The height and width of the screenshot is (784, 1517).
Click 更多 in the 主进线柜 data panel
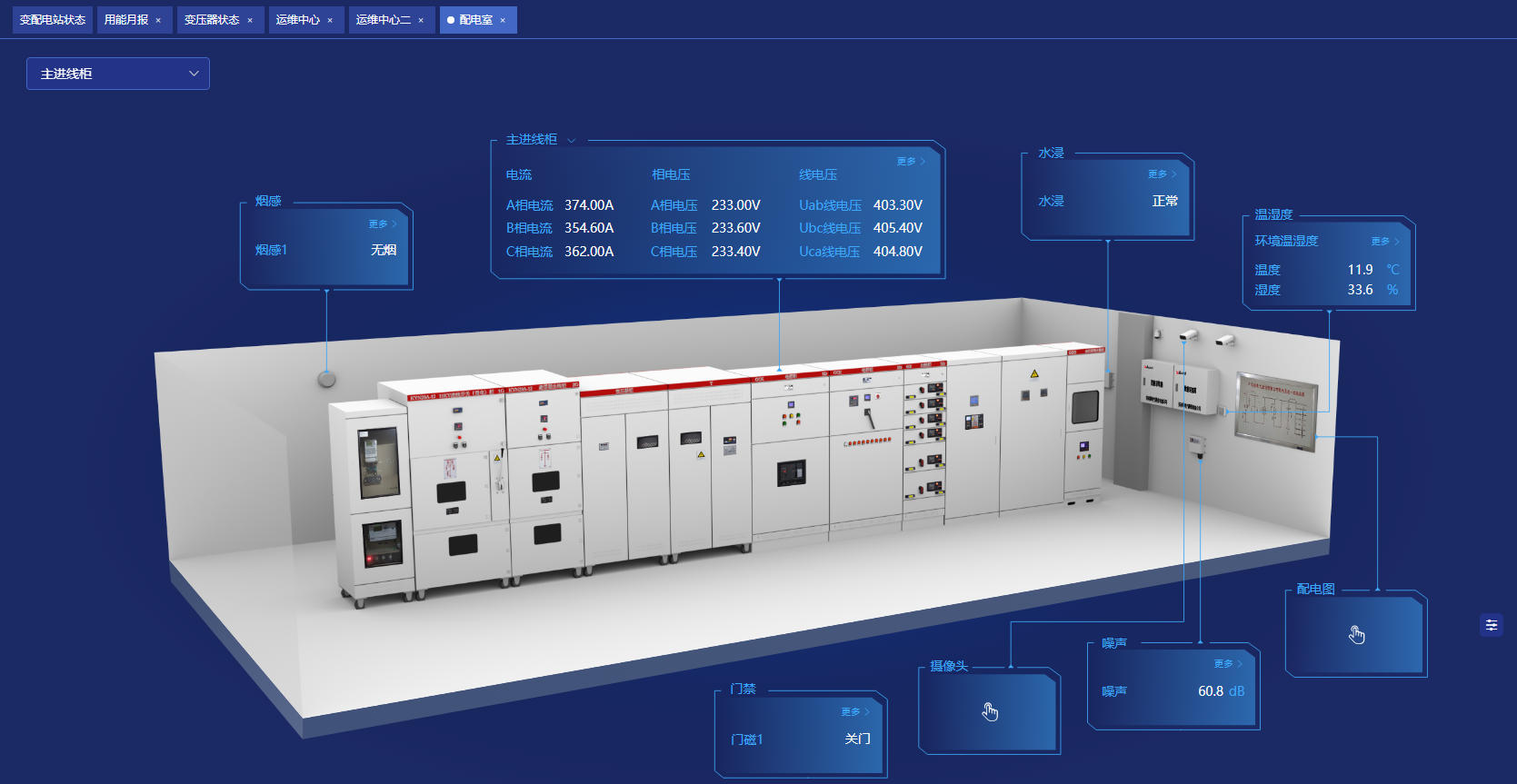click(x=911, y=162)
